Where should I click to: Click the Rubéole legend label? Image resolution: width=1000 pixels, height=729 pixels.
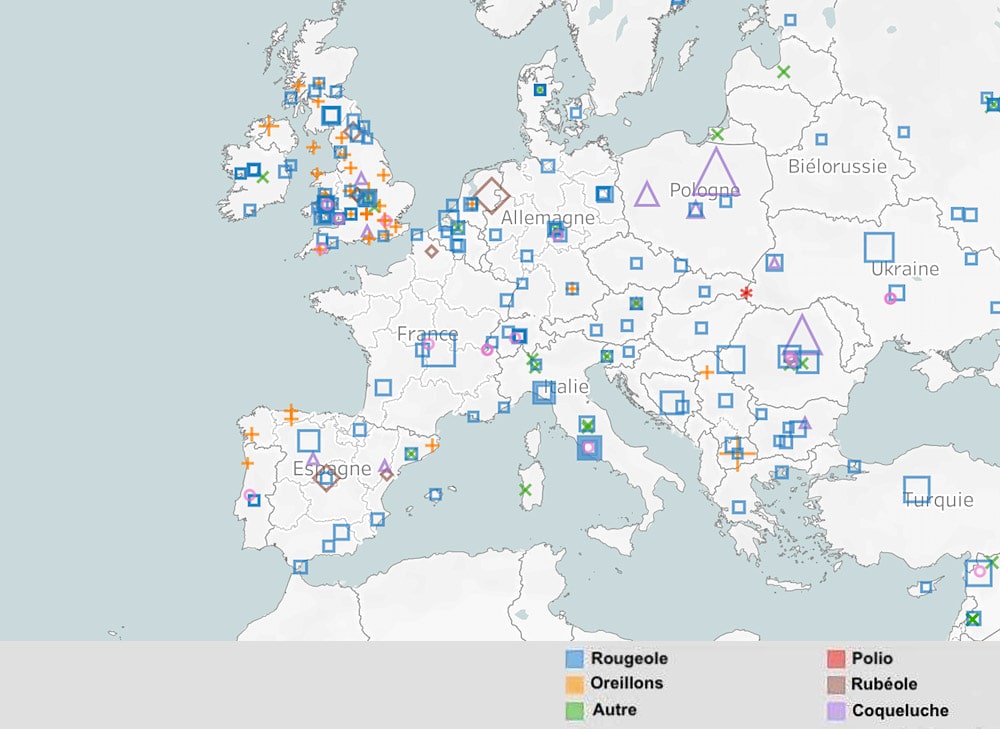tap(884, 684)
